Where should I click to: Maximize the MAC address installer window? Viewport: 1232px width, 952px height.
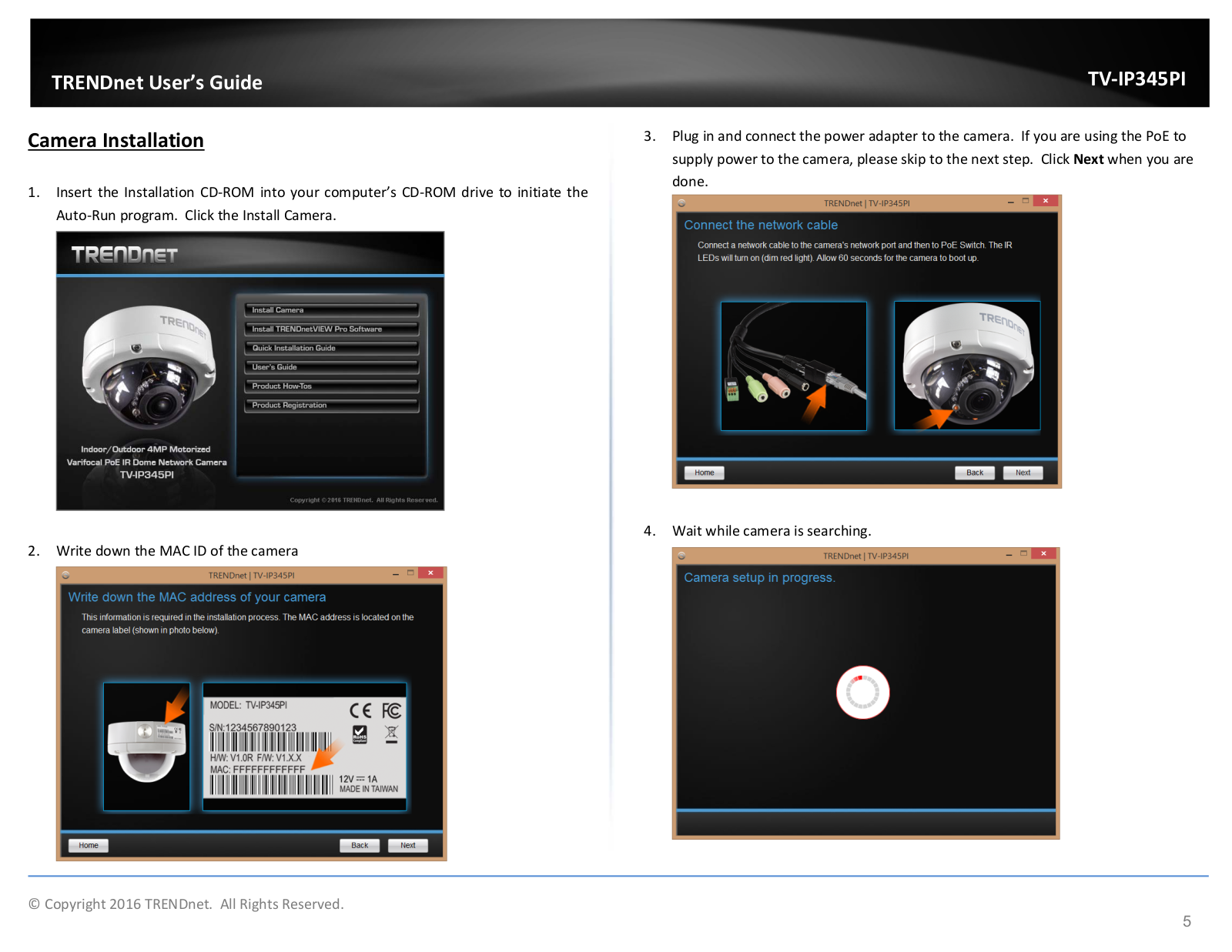411,573
